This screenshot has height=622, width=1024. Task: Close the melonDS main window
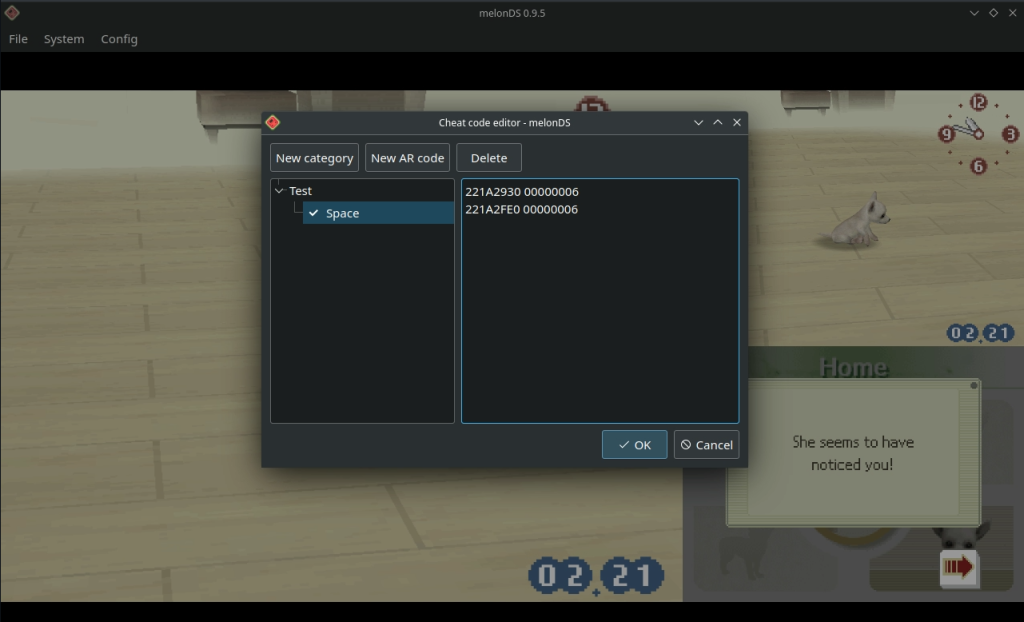(x=1012, y=12)
